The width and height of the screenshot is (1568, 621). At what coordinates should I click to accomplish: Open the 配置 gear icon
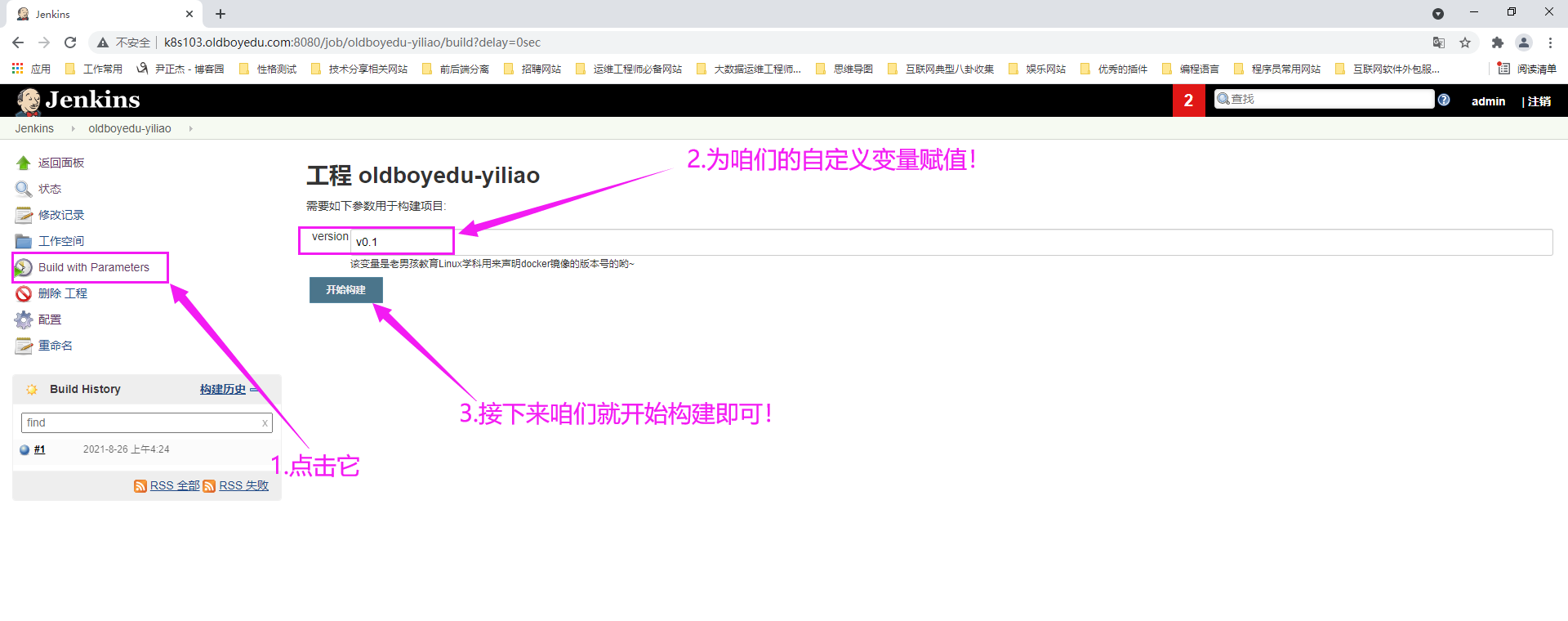pos(24,320)
